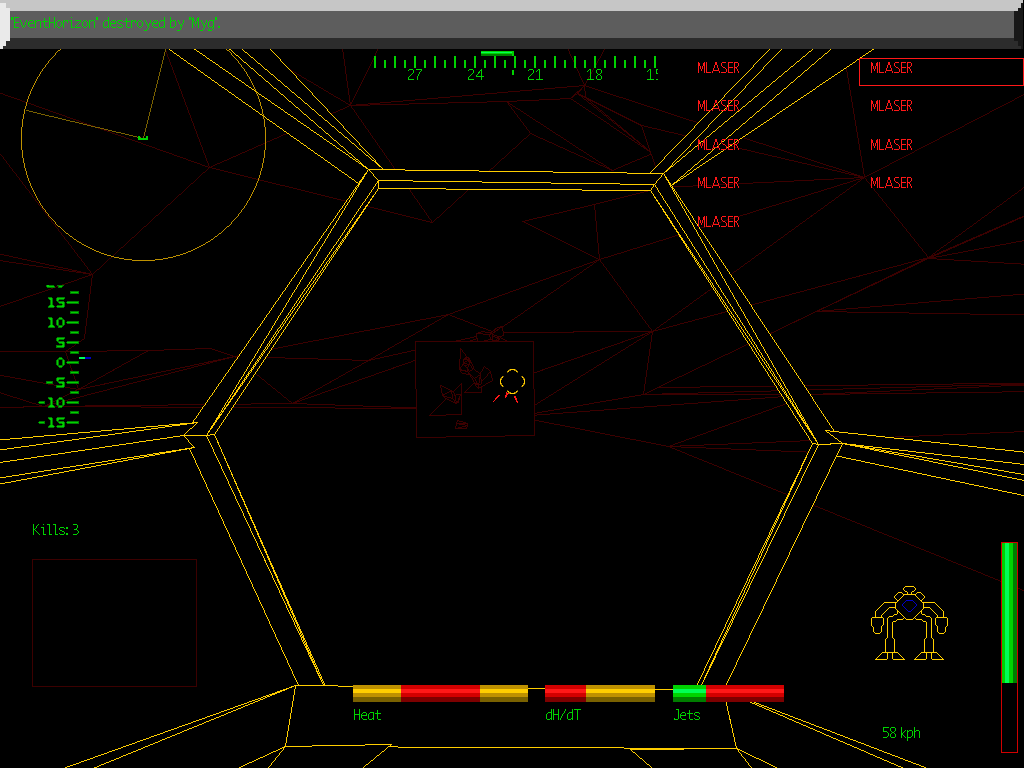Click the 15 mark on the pitch ladder
This screenshot has height=768, width=1024.
(57, 303)
